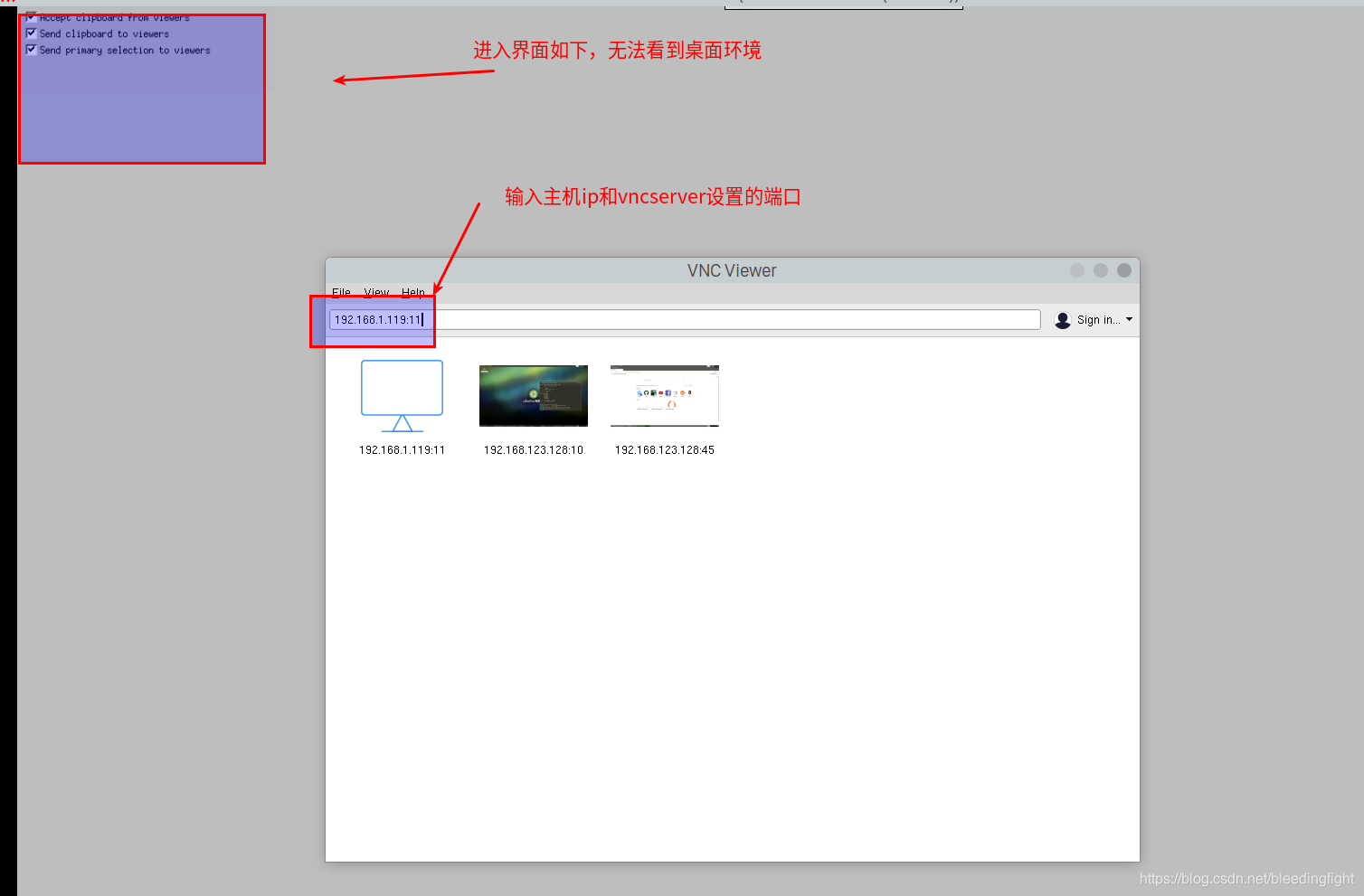
Task: Open the Help menu in VNC Viewer
Action: (413, 292)
